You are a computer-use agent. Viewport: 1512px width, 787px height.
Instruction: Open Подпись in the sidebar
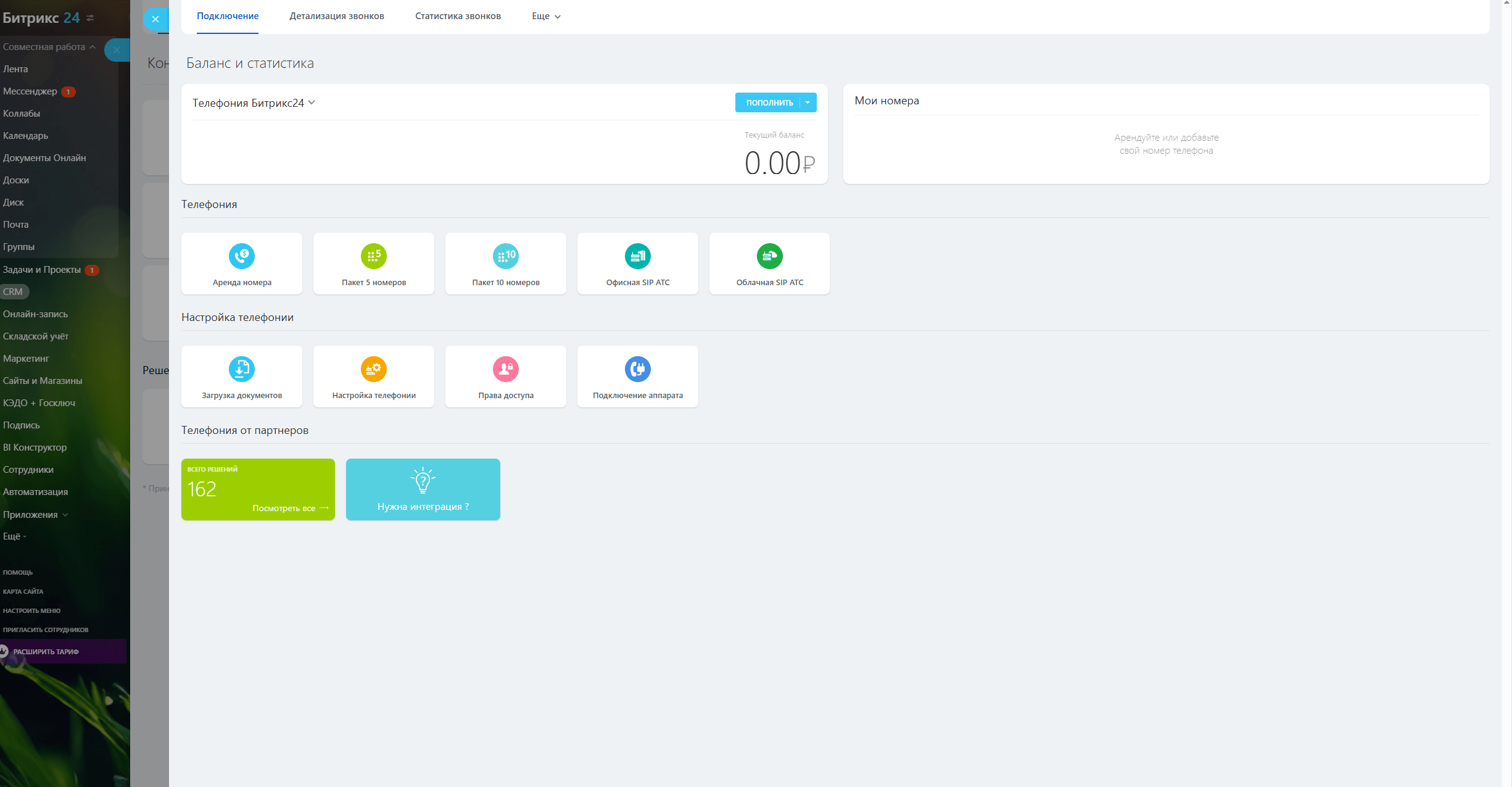tap(21, 425)
